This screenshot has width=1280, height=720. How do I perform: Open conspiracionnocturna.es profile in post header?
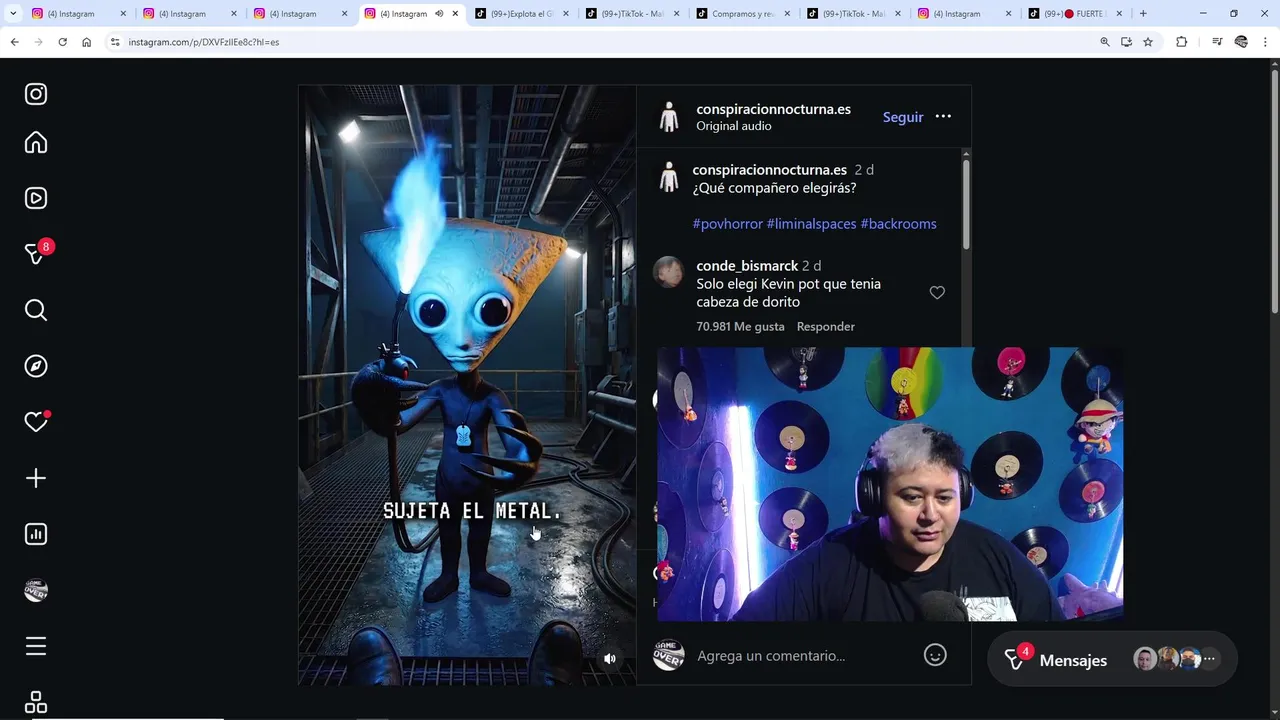point(773,109)
